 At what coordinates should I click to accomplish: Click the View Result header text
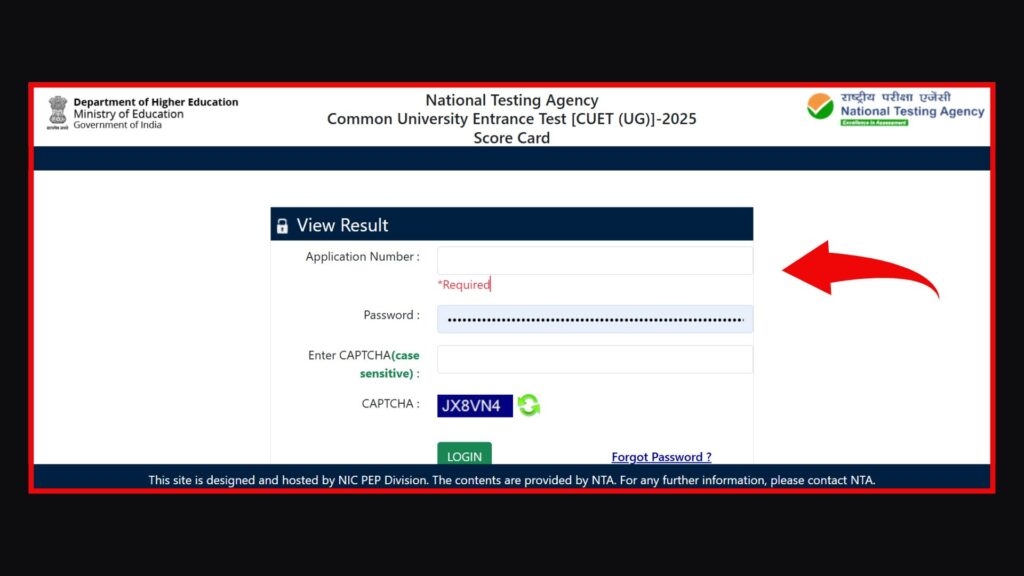342,225
